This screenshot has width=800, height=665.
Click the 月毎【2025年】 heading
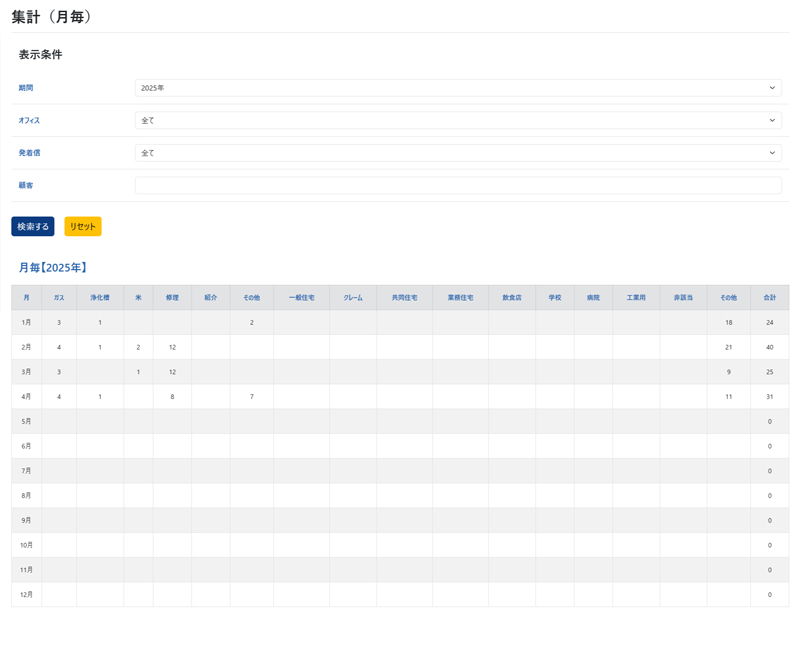53,267
